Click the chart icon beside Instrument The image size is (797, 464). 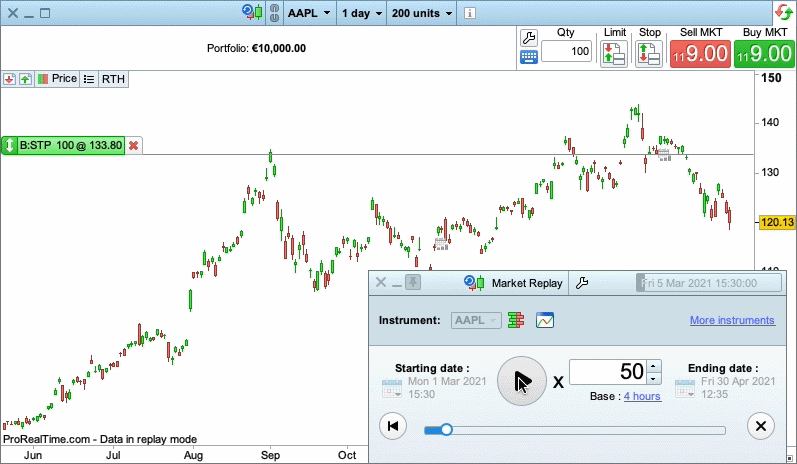coord(545,320)
